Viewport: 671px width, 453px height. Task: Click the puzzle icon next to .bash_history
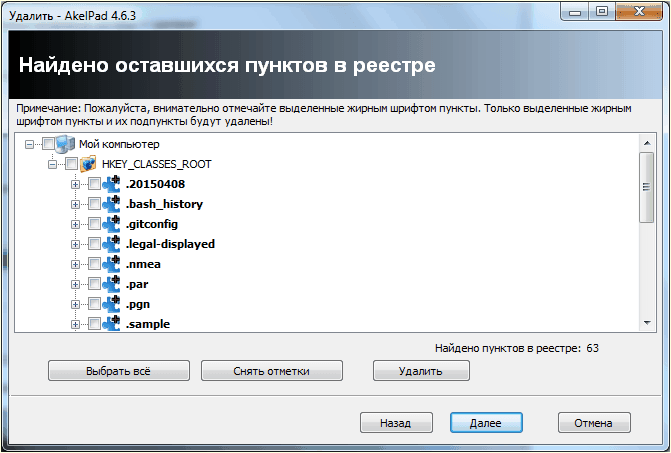[111, 204]
